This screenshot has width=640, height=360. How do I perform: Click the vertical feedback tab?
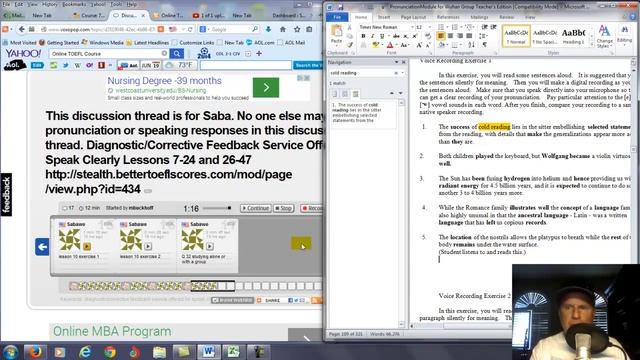6,195
